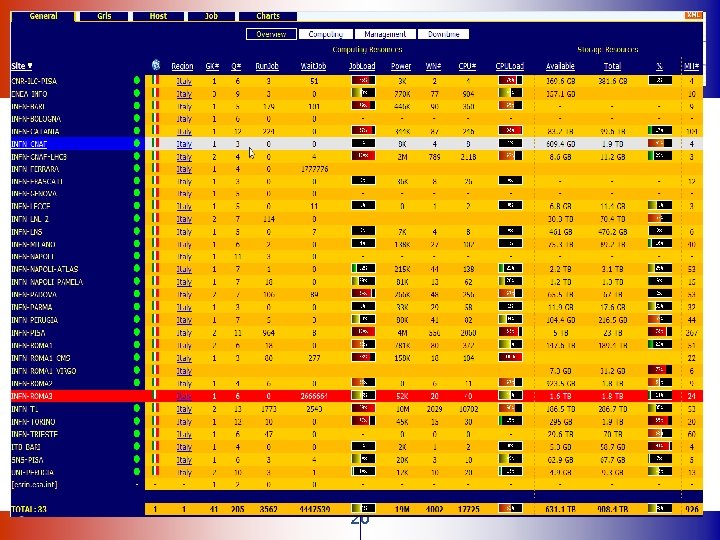Image resolution: width=720 pixels, height=540 pixels.
Task: Open the Host tab
Action: [x=158, y=16]
